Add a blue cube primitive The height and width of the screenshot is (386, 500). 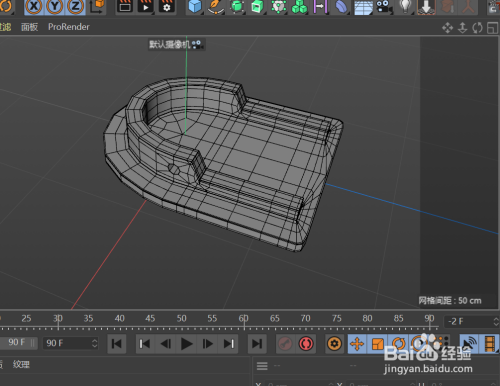coord(195,6)
